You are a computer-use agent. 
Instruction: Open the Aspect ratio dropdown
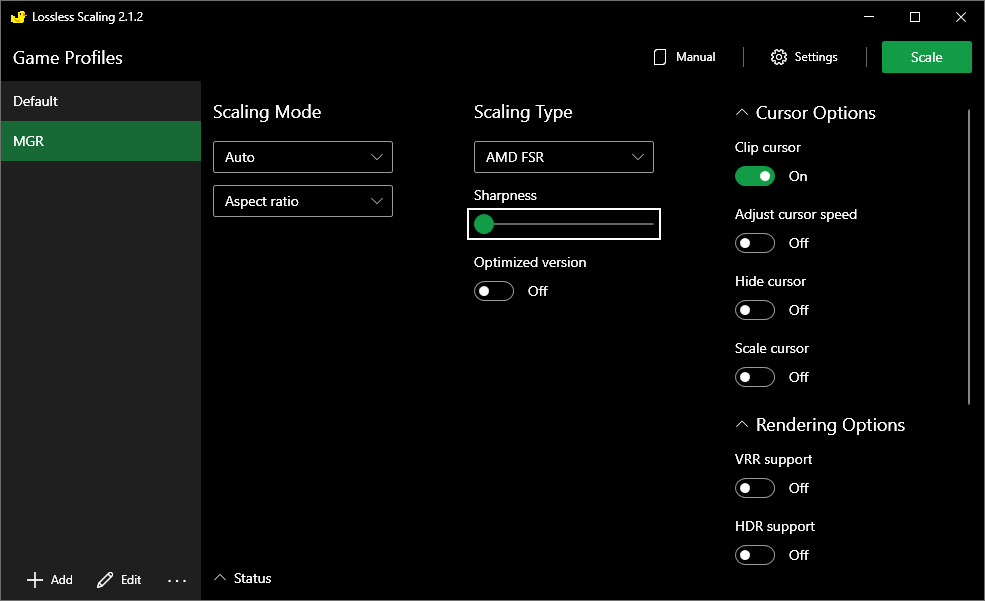coord(303,201)
